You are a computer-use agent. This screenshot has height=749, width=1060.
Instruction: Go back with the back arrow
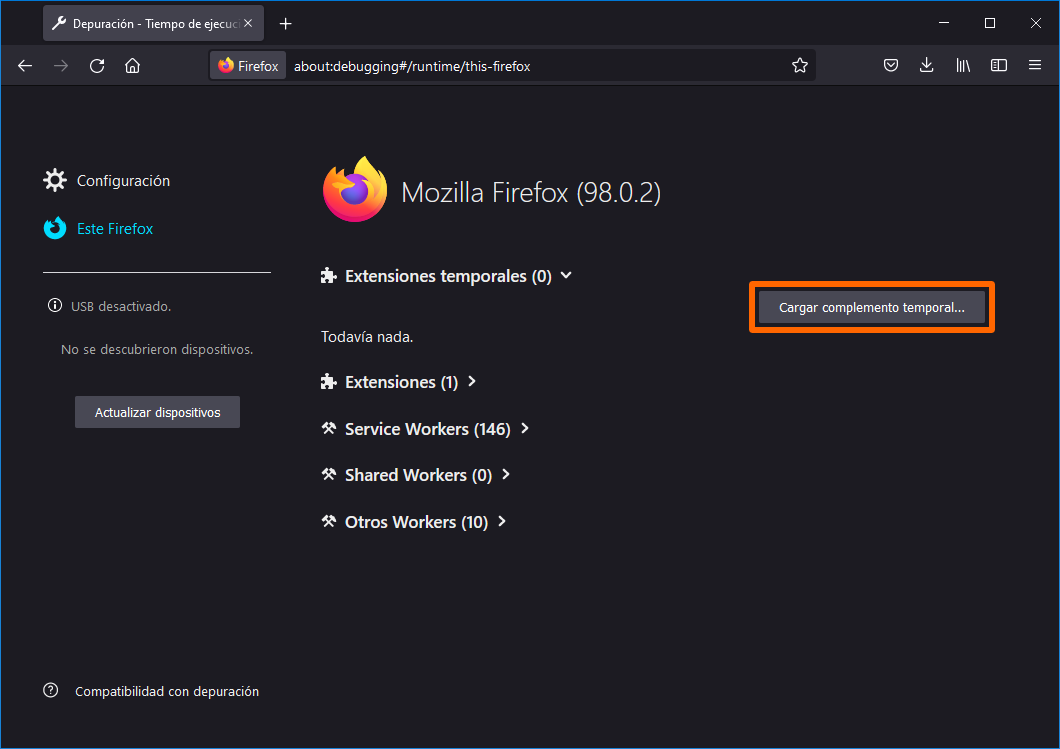point(25,66)
